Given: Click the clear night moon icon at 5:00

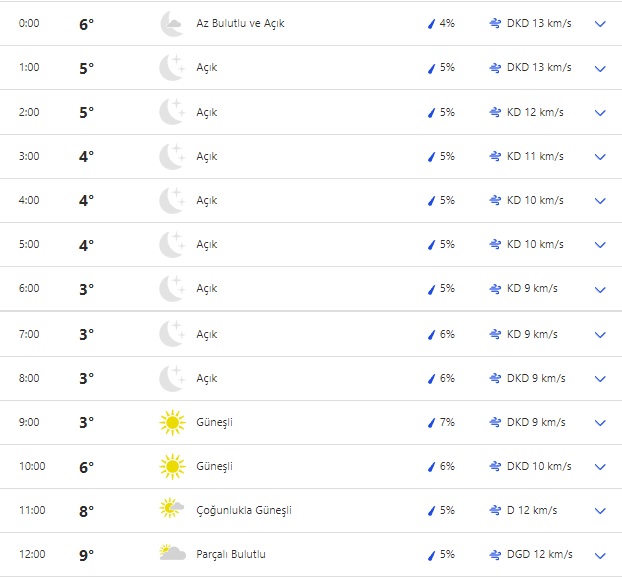Looking at the screenshot, I should click(172, 245).
